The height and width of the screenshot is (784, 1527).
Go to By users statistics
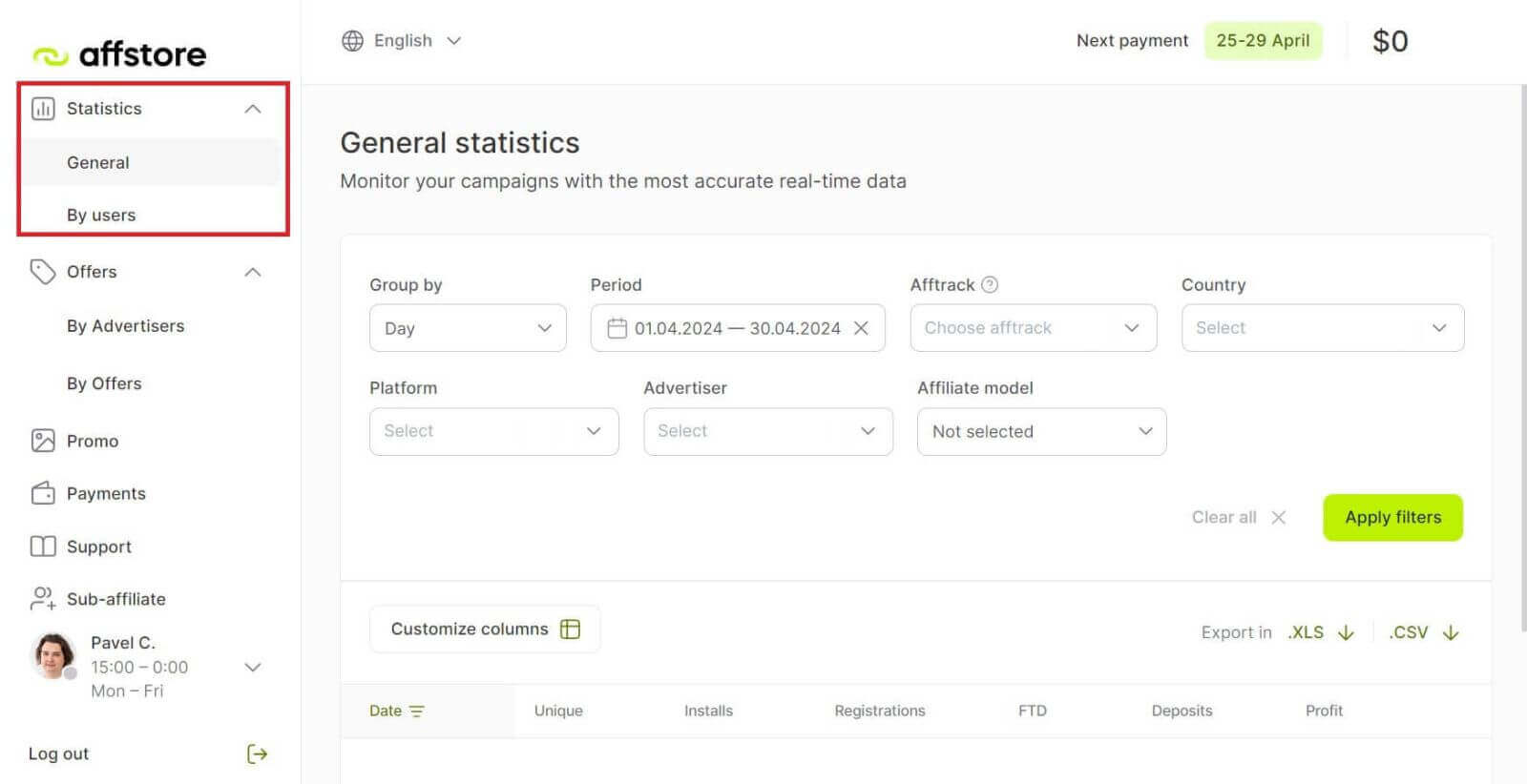[101, 215]
